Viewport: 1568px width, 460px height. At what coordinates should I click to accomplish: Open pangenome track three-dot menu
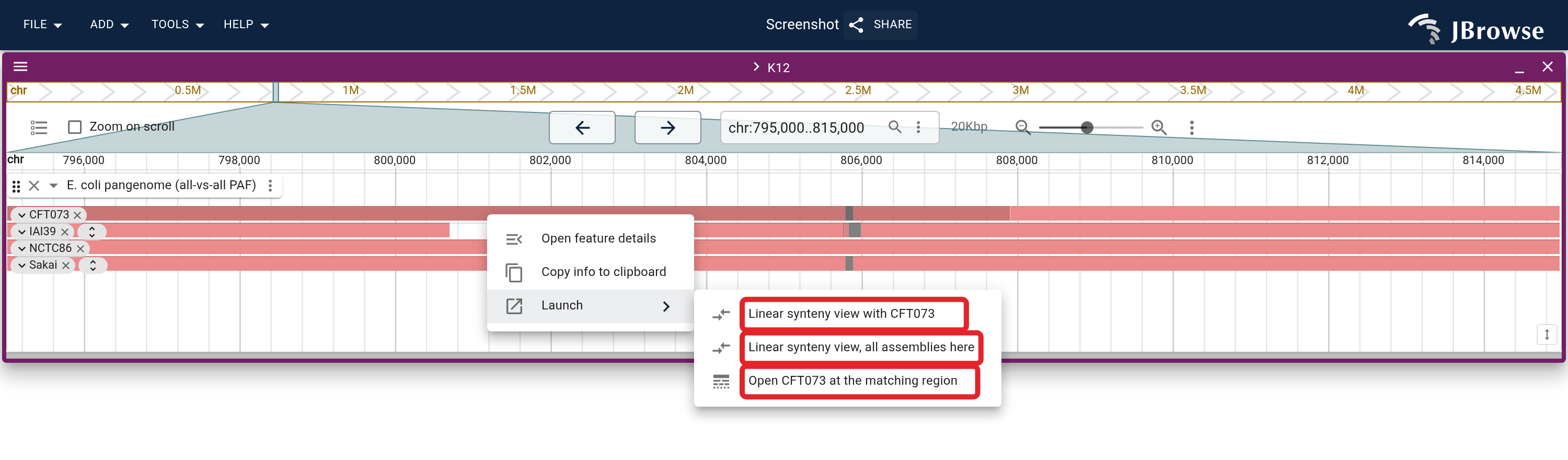click(270, 186)
